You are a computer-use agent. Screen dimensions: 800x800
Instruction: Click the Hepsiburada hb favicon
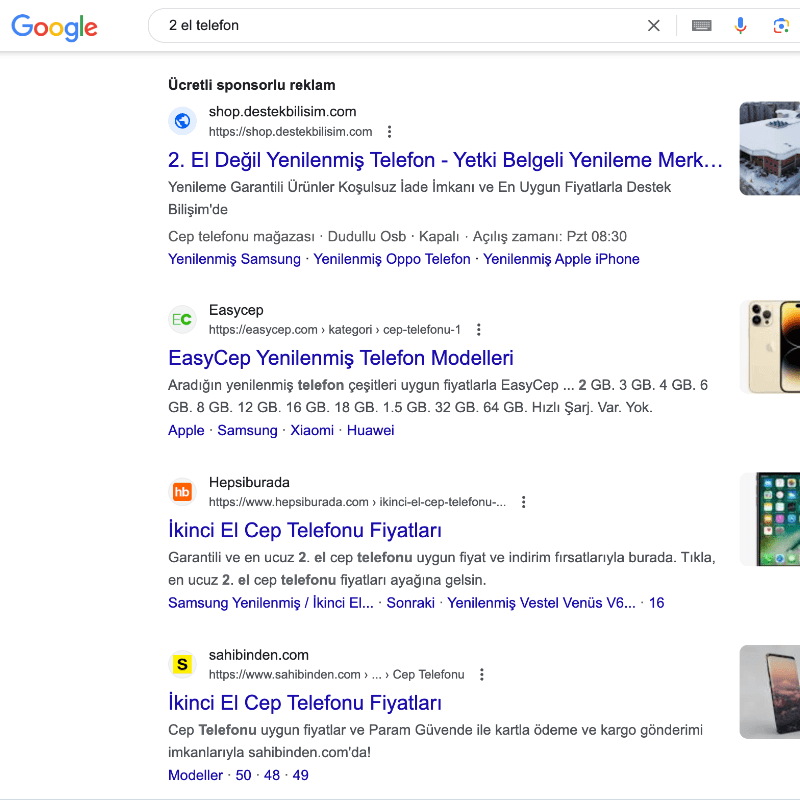click(x=182, y=492)
